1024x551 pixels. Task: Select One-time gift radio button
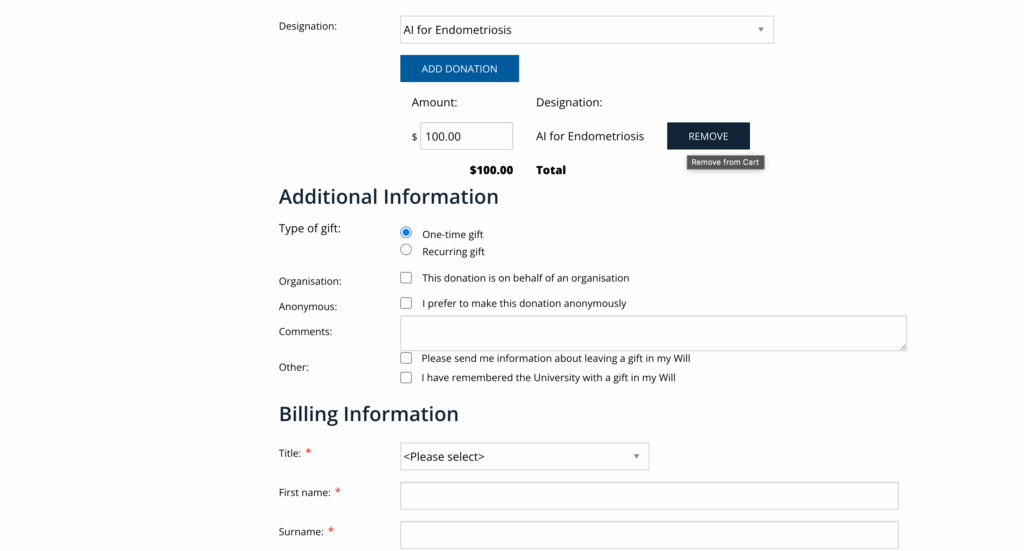406,232
